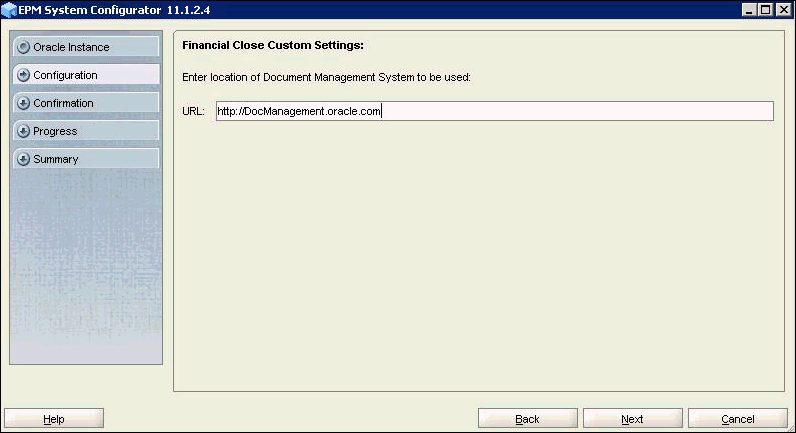Click the 'URL:' label
Viewport: 796px width, 433px height.
193,111
